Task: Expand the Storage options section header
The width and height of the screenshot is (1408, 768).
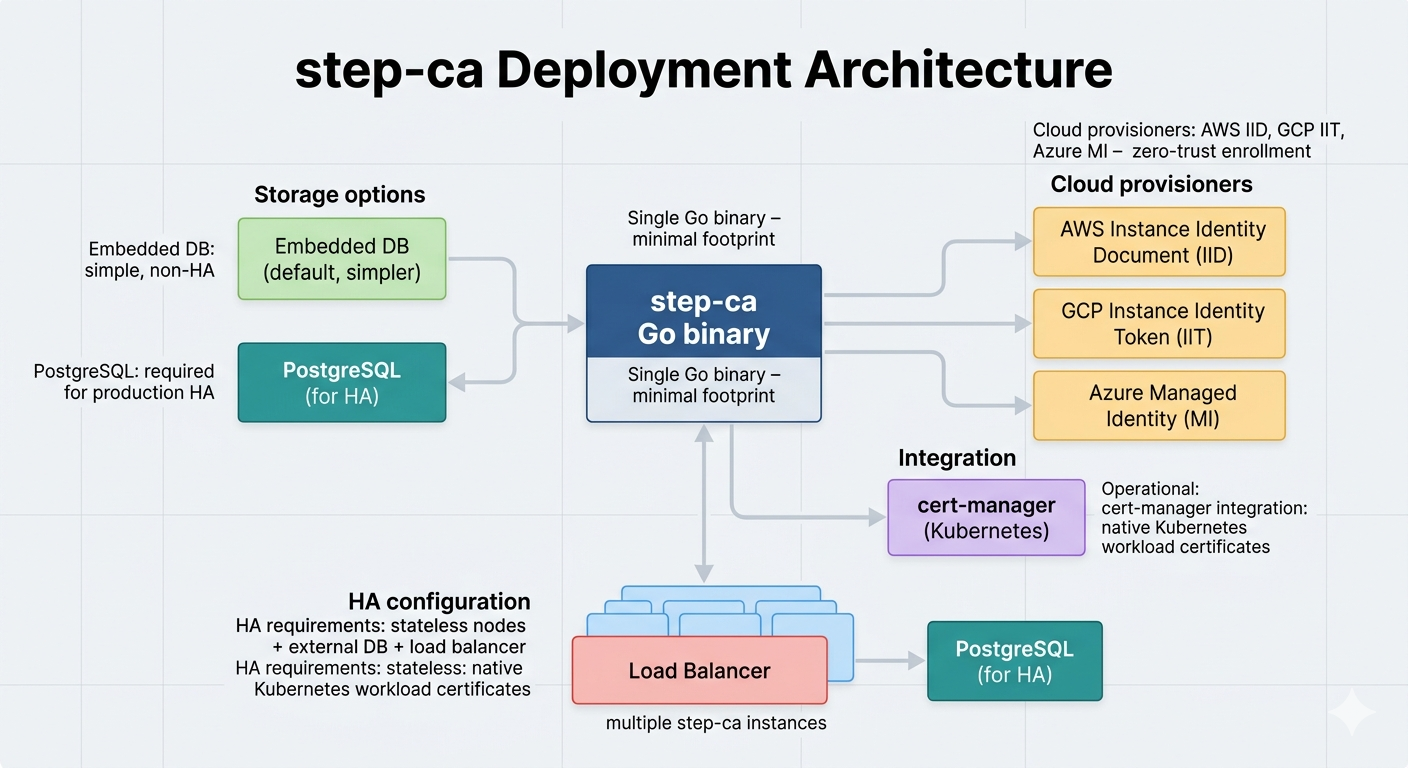Action: coord(340,194)
